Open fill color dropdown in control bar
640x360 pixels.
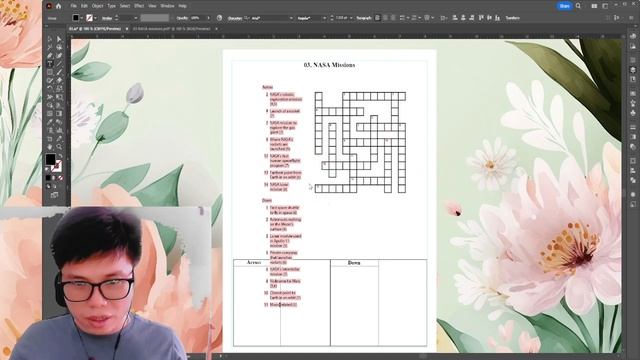pos(82,18)
